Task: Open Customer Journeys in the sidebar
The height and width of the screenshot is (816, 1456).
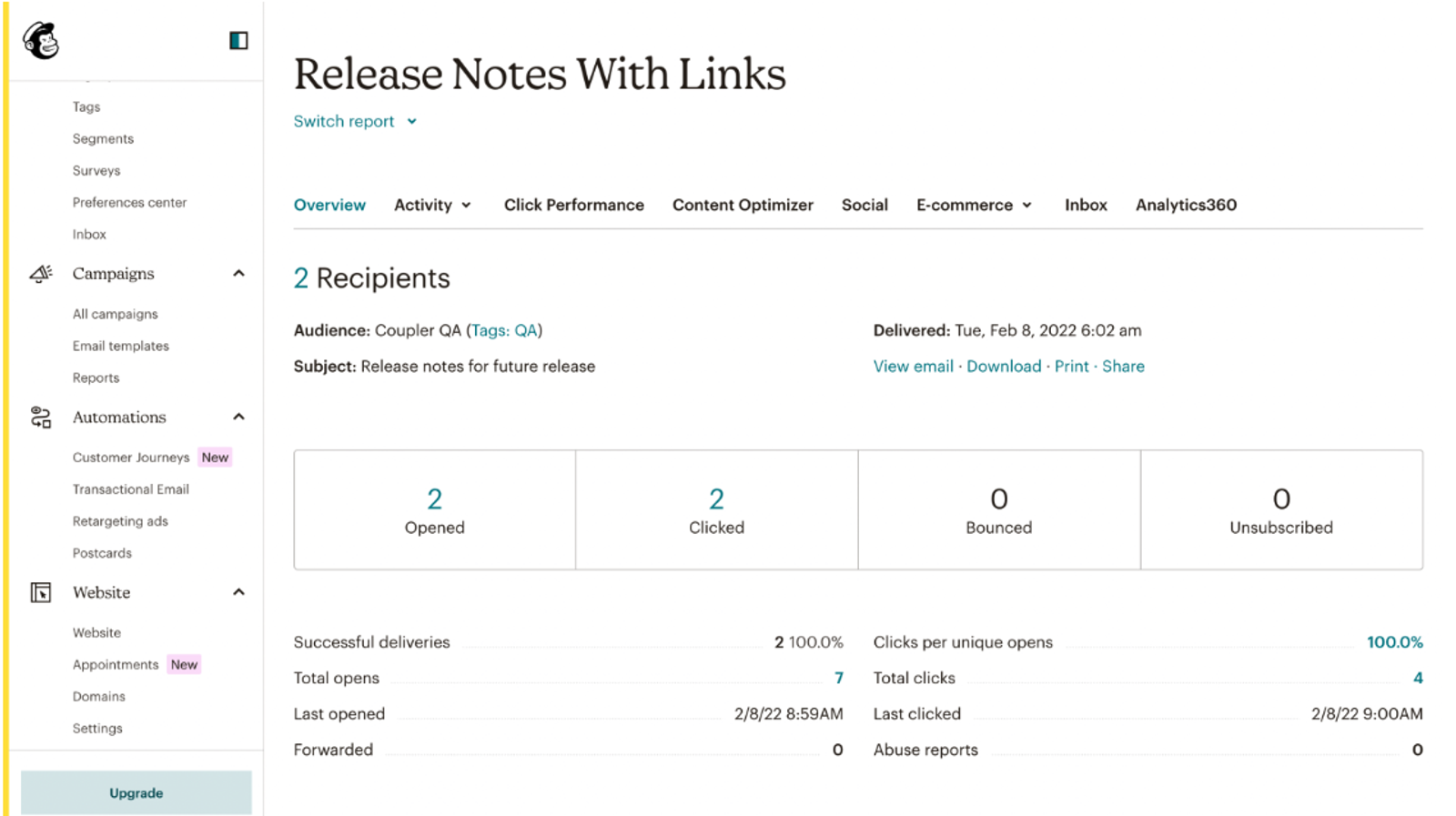Action: [x=131, y=458]
